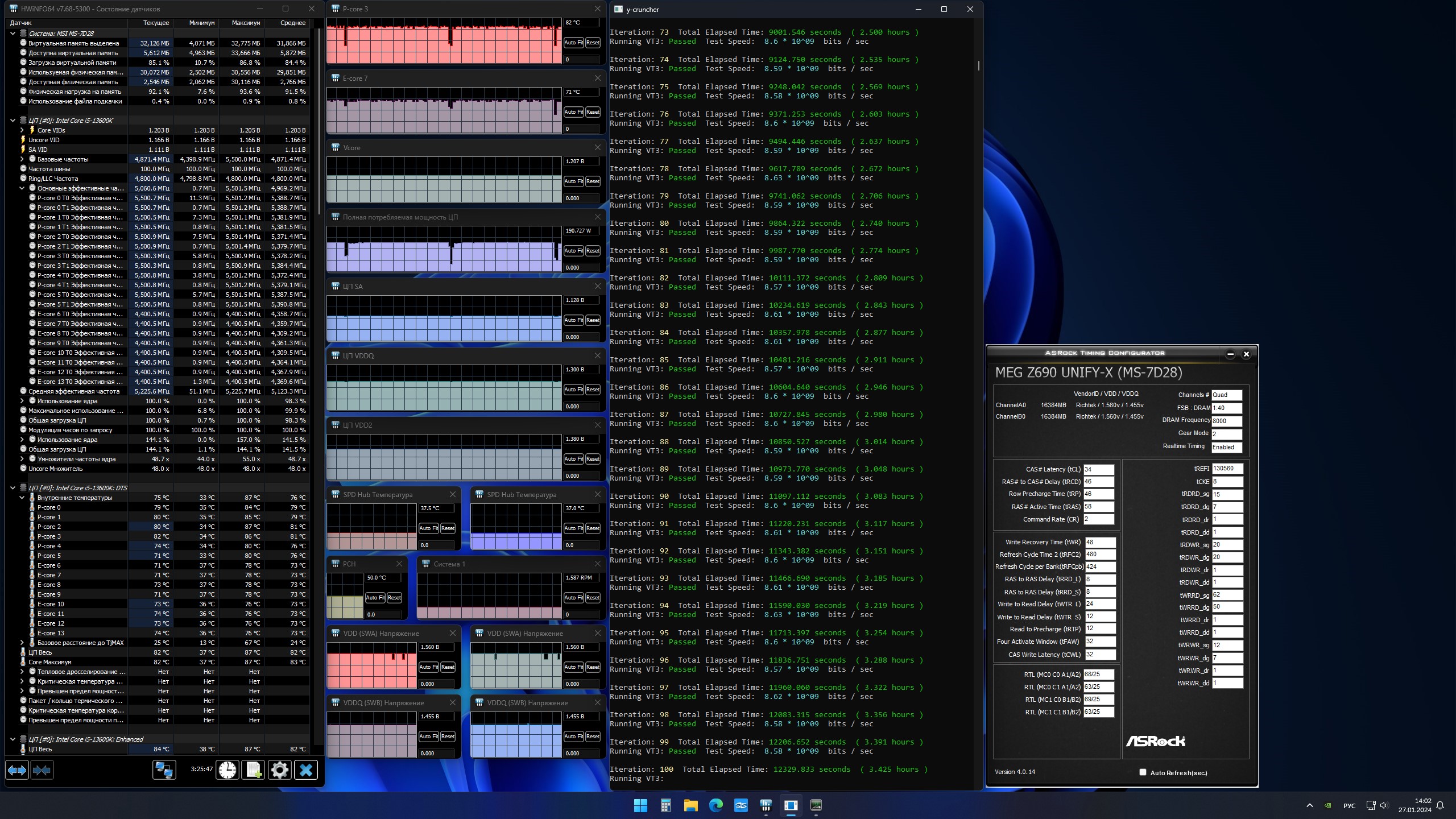This screenshot has height=819, width=1456.
Task: Click the clock reset-timer icon
Action: point(227,770)
